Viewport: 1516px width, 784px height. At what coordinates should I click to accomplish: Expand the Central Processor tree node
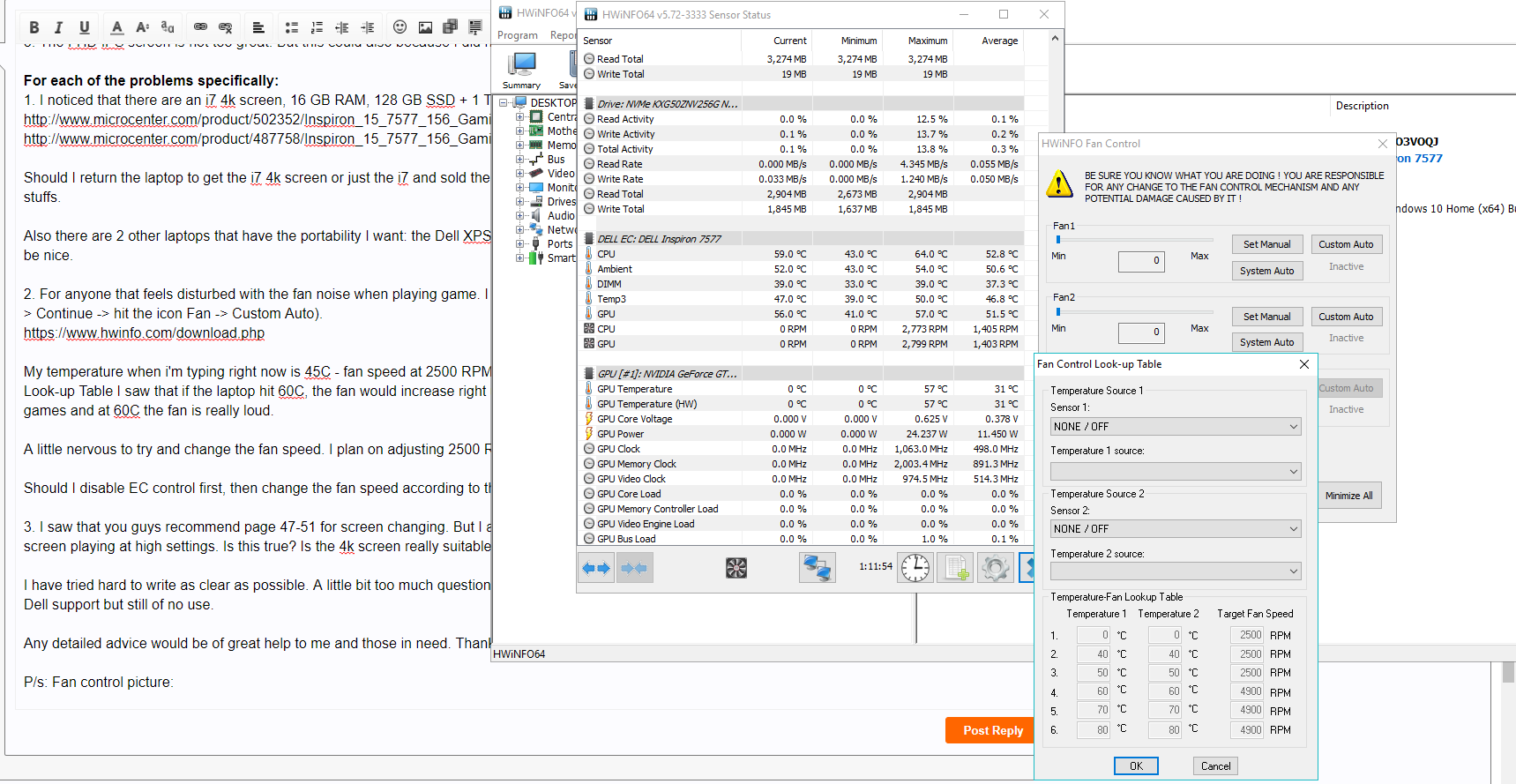click(x=520, y=116)
